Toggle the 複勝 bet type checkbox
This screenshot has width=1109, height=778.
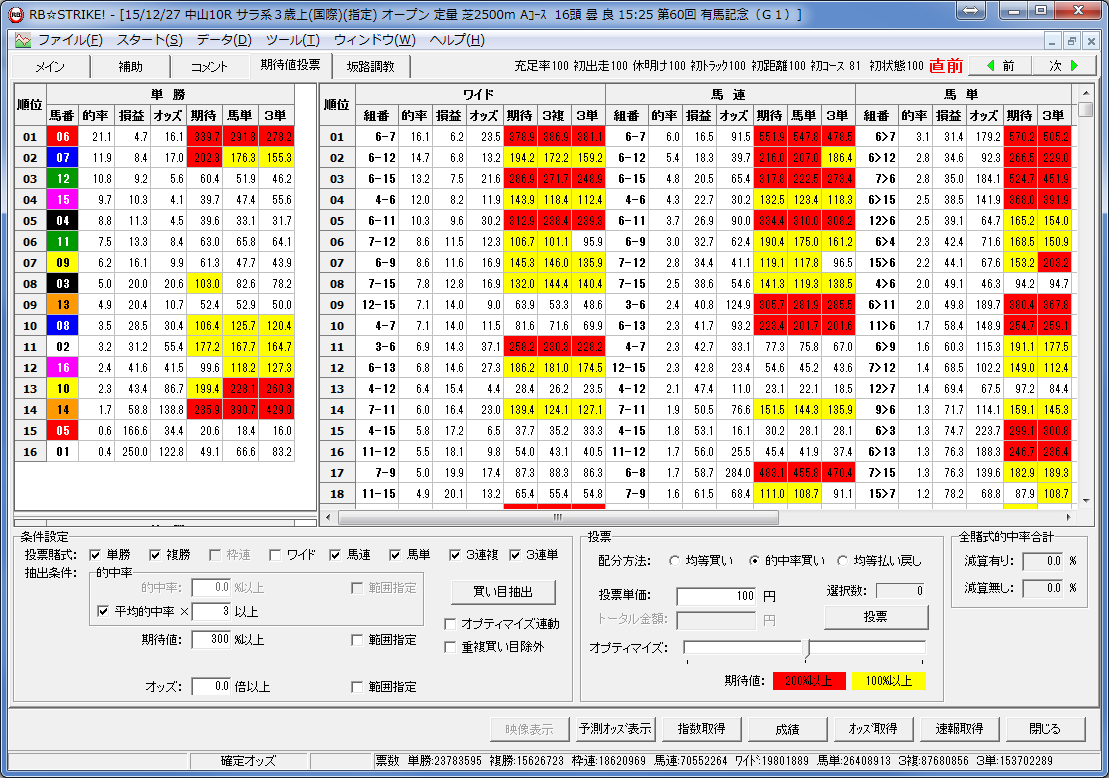pos(154,555)
